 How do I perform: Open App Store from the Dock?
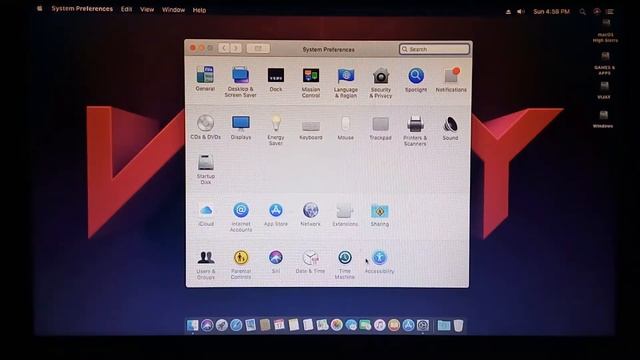coord(408,325)
